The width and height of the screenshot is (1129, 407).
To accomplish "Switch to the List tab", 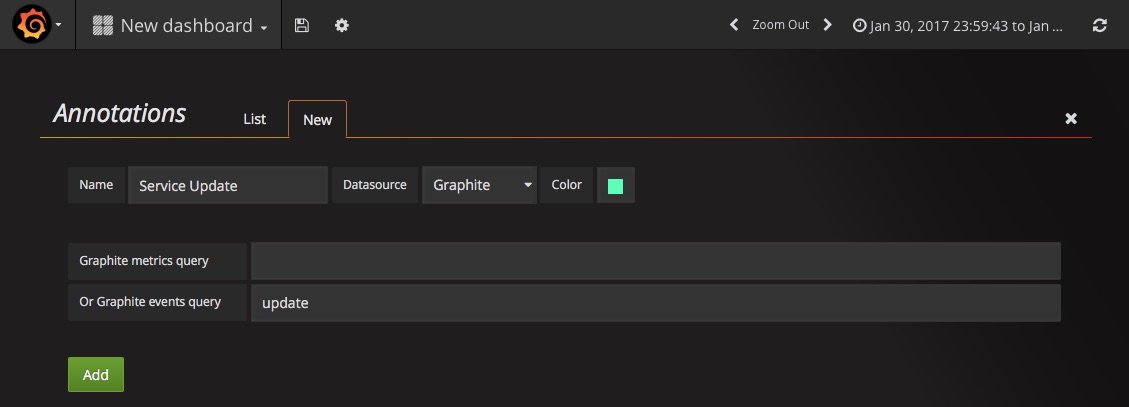I will tap(254, 119).
